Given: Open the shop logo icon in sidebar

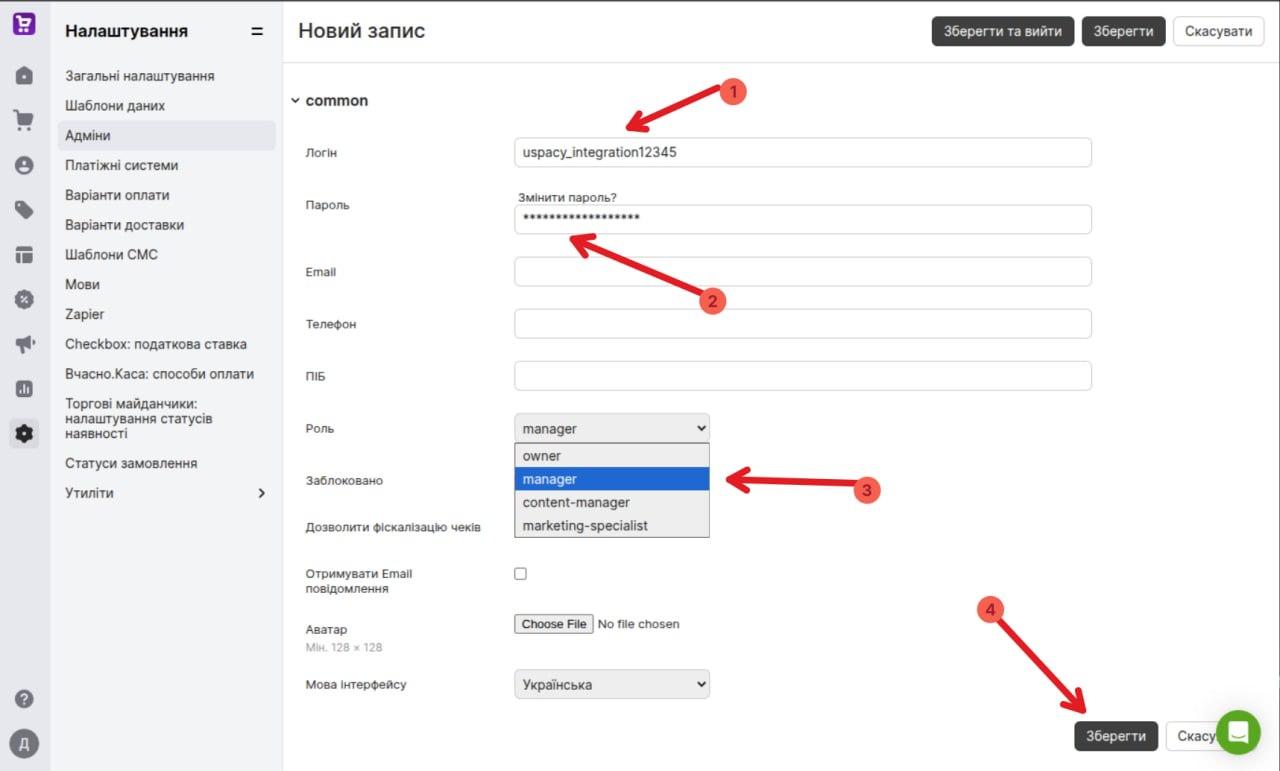Looking at the screenshot, I should pos(24,25).
